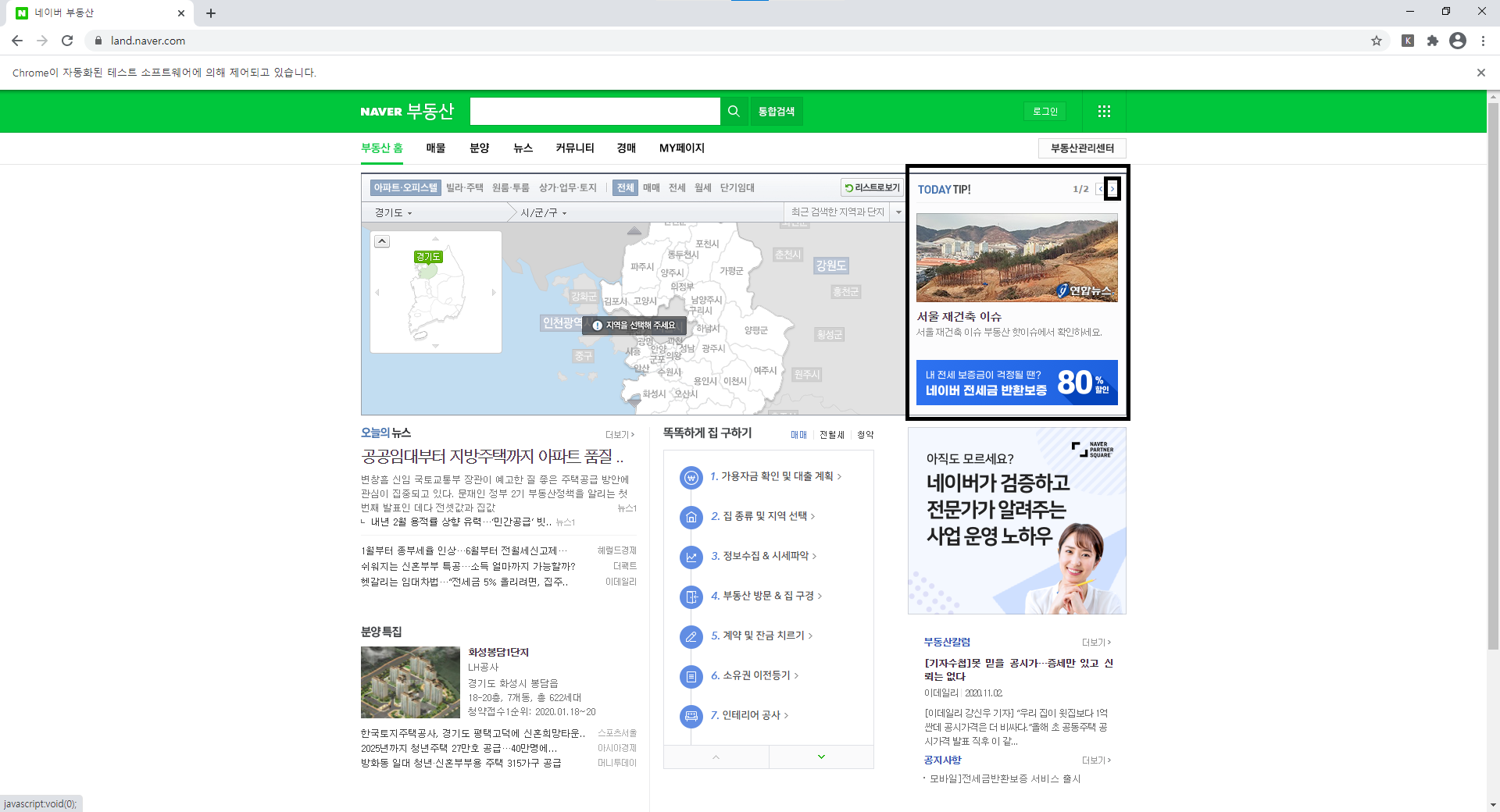The image size is (1500, 812).
Task: Dismiss the automation info bar
Action: coord(1481,73)
